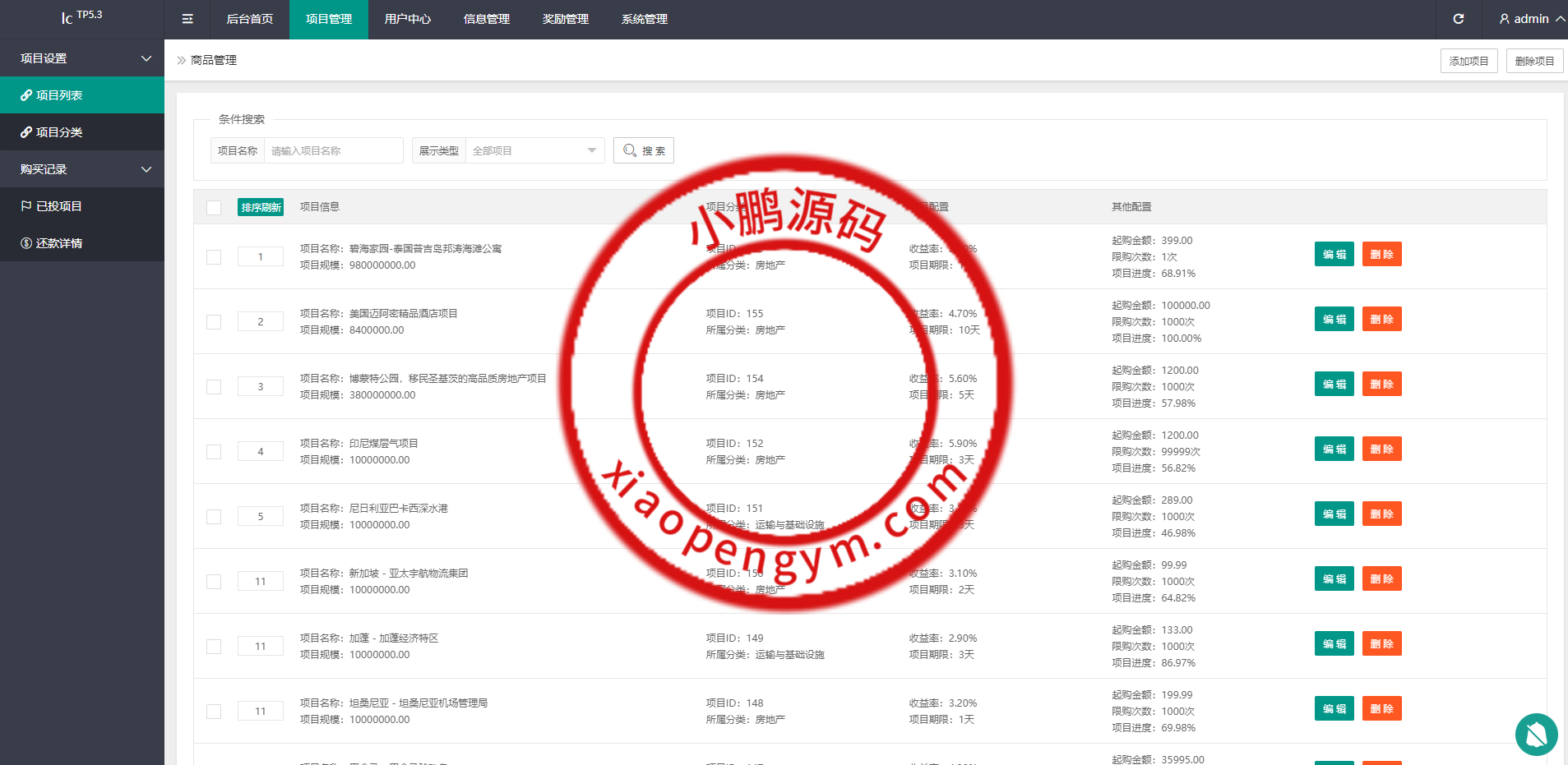
Task: Switch to 用户中心 top menu
Action: pyautogui.click(x=407, y=19)
